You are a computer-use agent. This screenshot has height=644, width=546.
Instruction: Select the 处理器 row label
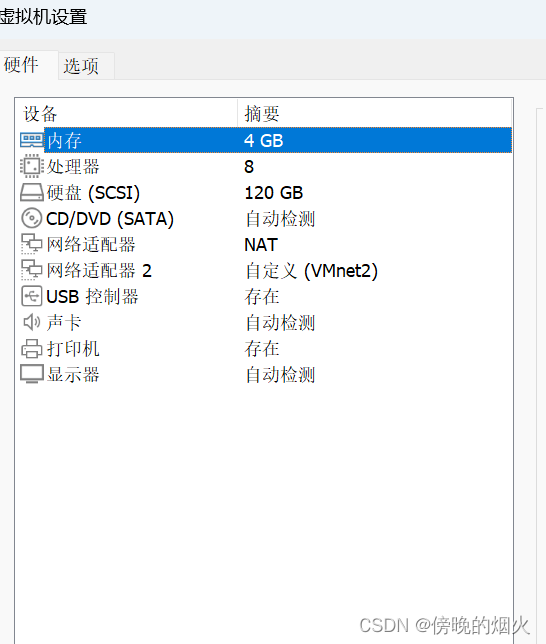pyautogui.click(x=73, y=167)
